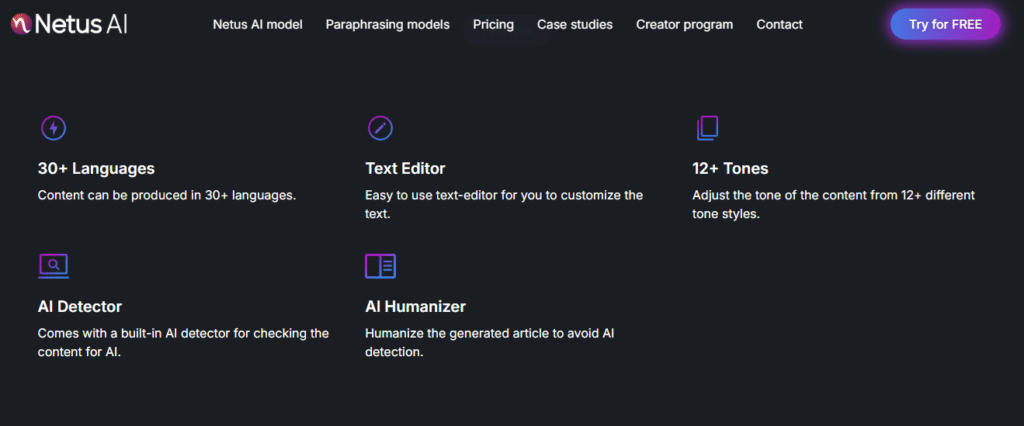This screenshot has width=1024, height=426.
Task: Click the lightning bolt languages icon
Action: coord(53,128)
